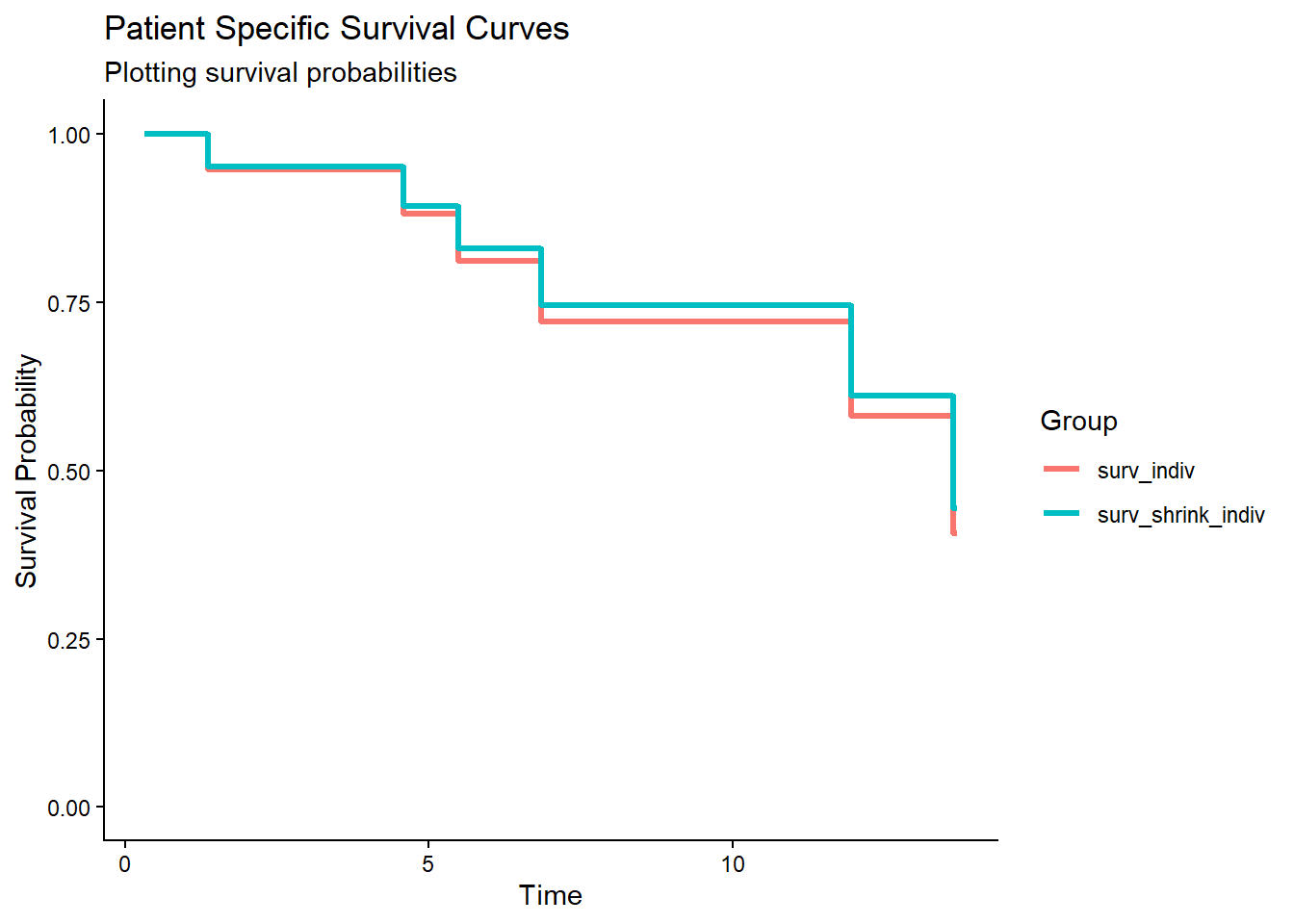
Task: Click the 0.50 y-axis tick label
Action: click(69, 472)
